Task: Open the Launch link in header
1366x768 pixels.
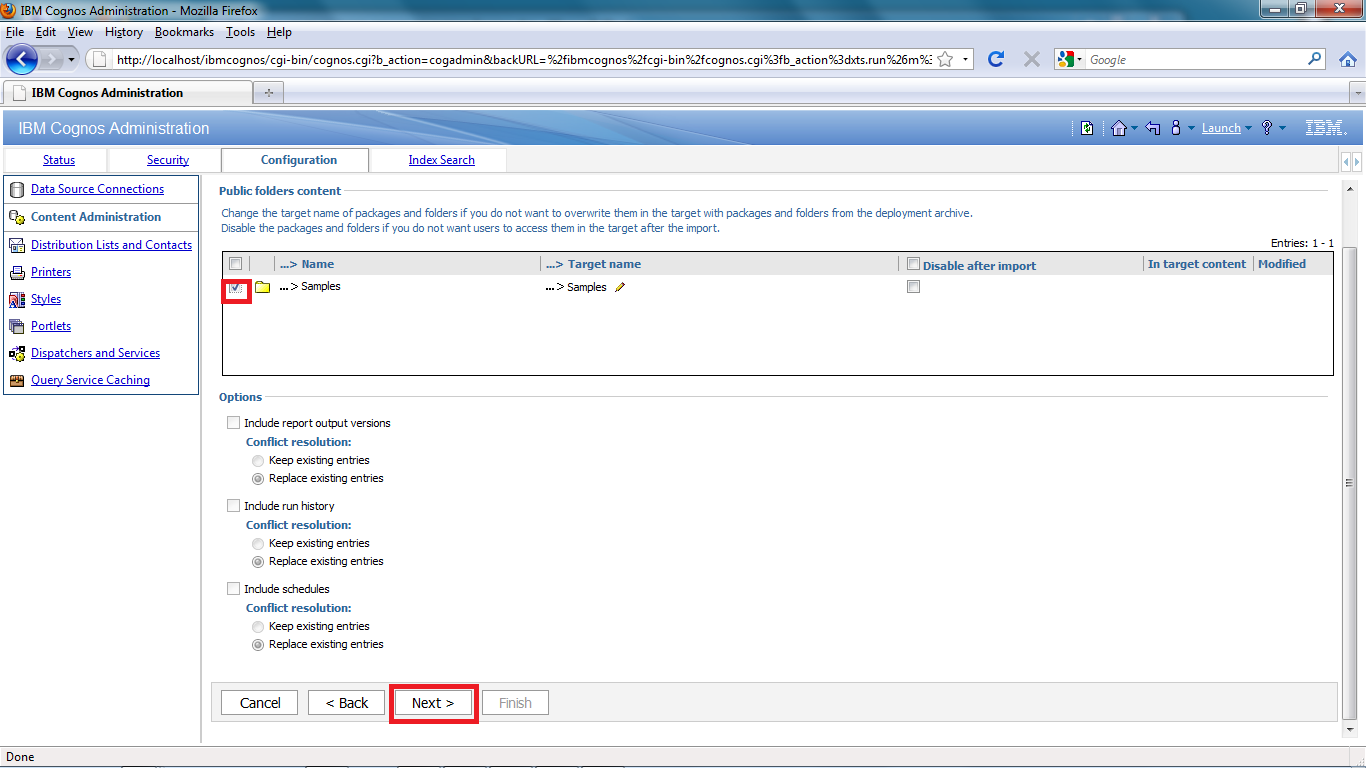Action: (x=1221, y=128)
